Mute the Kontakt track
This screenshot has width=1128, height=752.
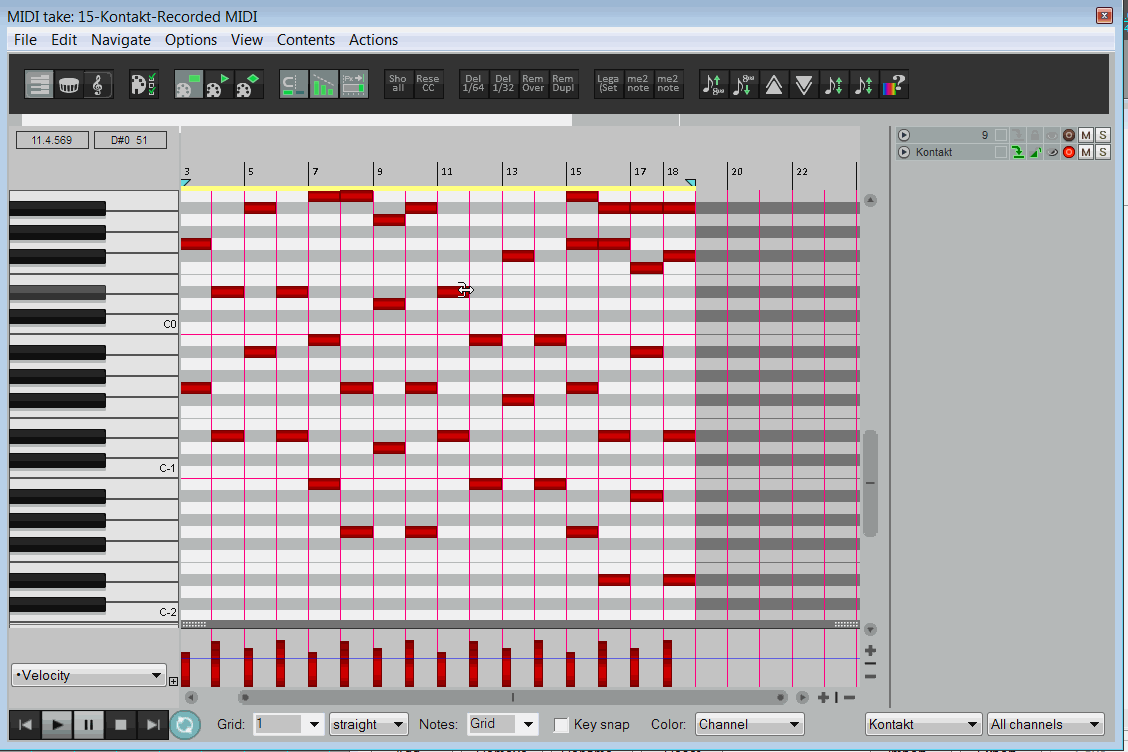[1086, 152]
